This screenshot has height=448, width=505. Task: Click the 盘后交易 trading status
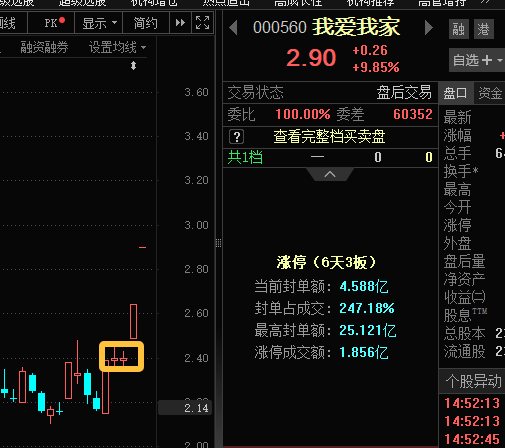click(x=404, y=92)
